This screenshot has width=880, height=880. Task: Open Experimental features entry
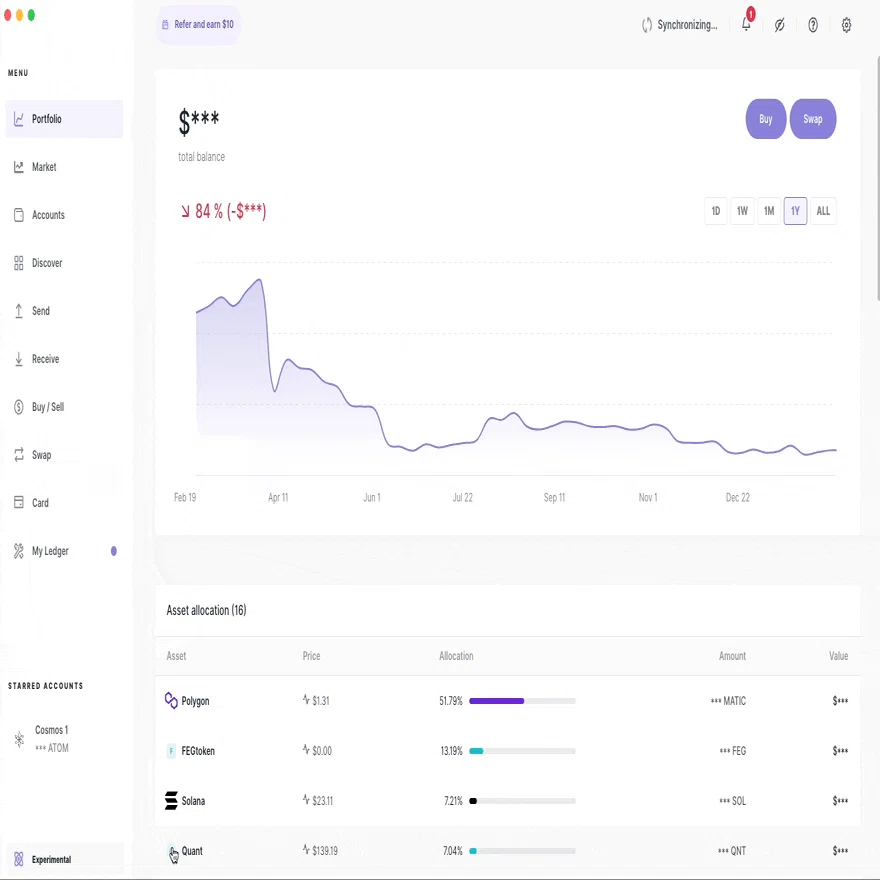64,859
